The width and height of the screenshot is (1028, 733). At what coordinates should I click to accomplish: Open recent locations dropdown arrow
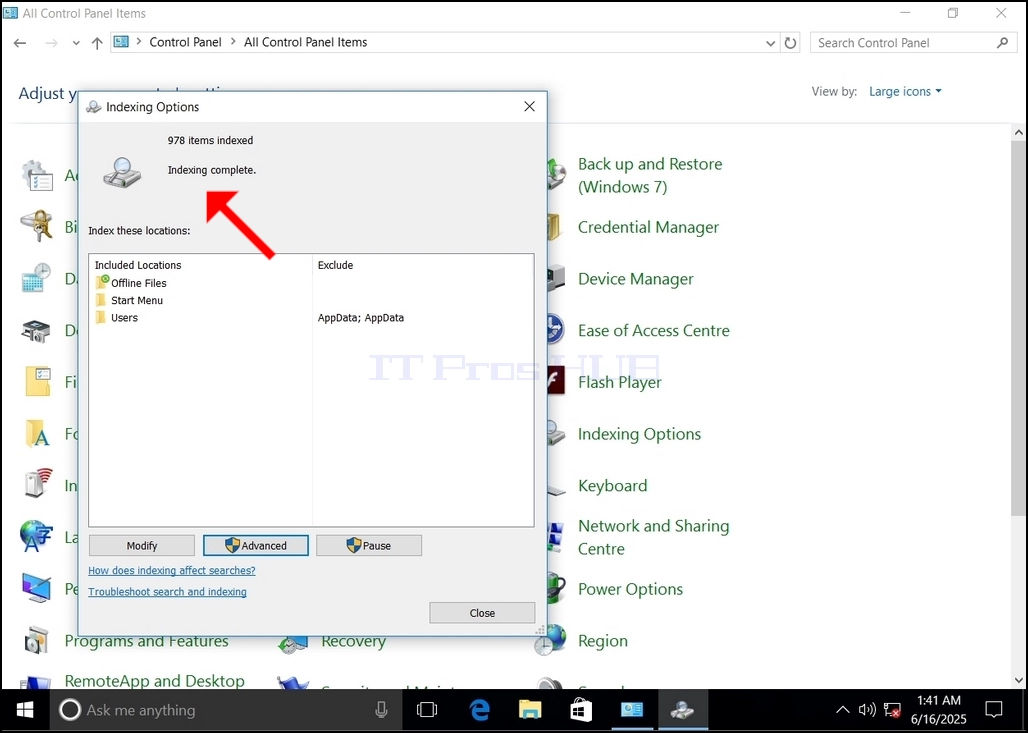pos(76,43)
